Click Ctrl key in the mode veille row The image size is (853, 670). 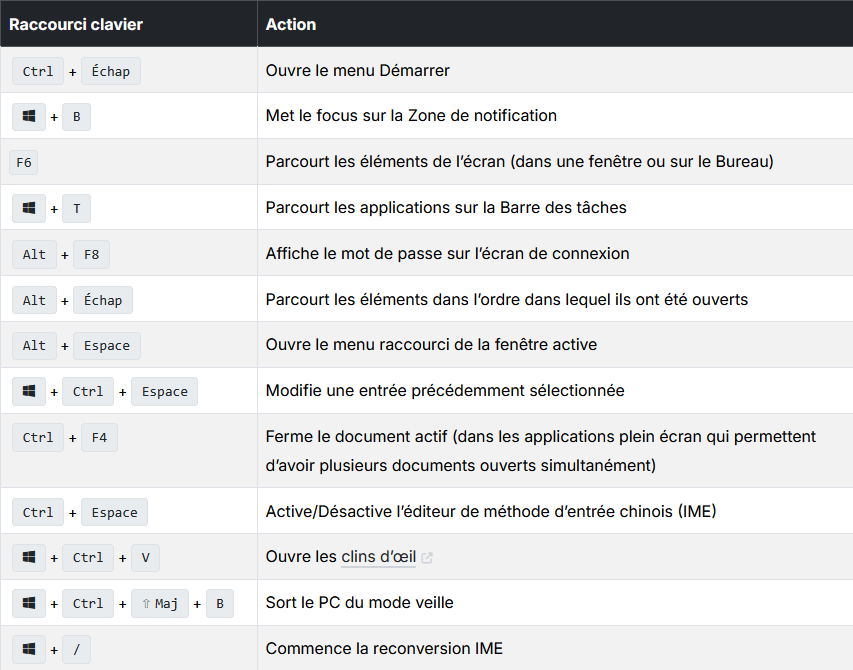click(x=88, y=604)
